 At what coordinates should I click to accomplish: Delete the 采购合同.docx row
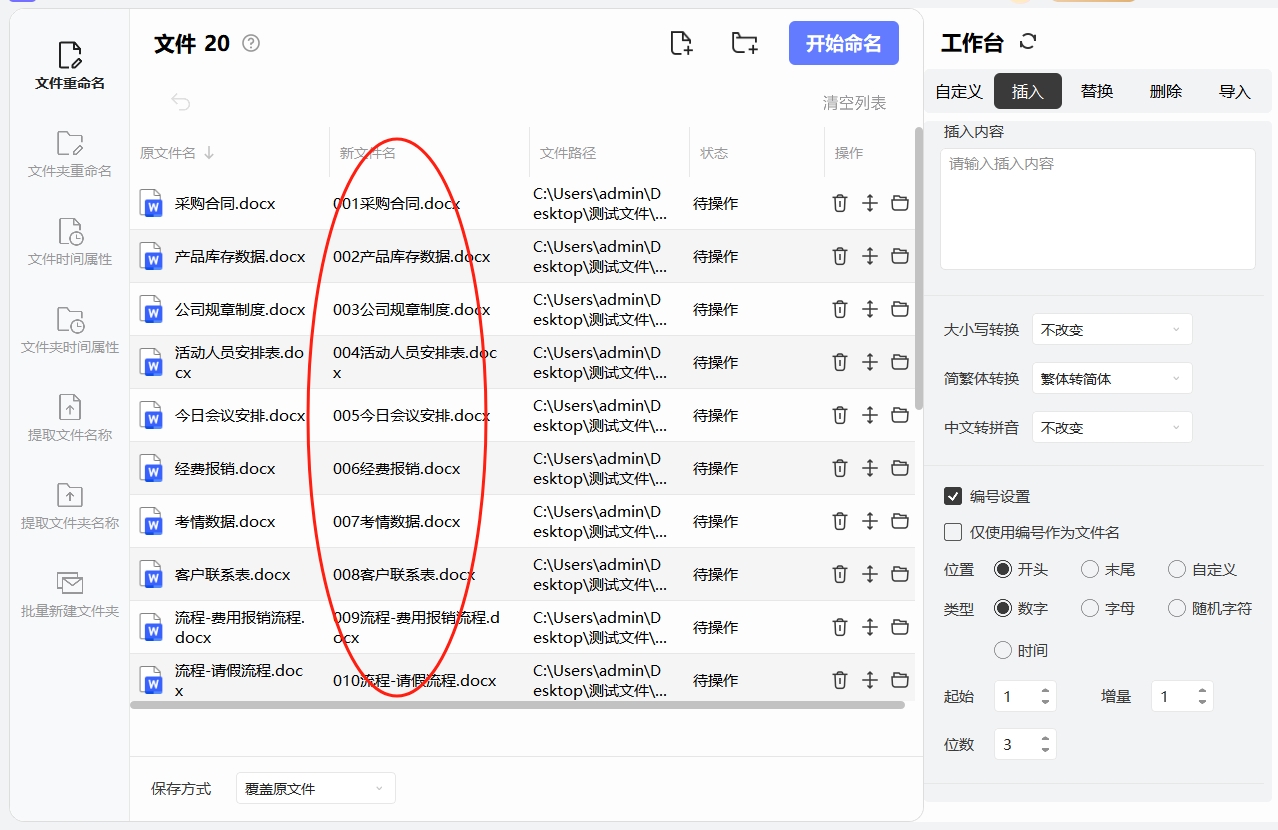[x=840, y=203]
